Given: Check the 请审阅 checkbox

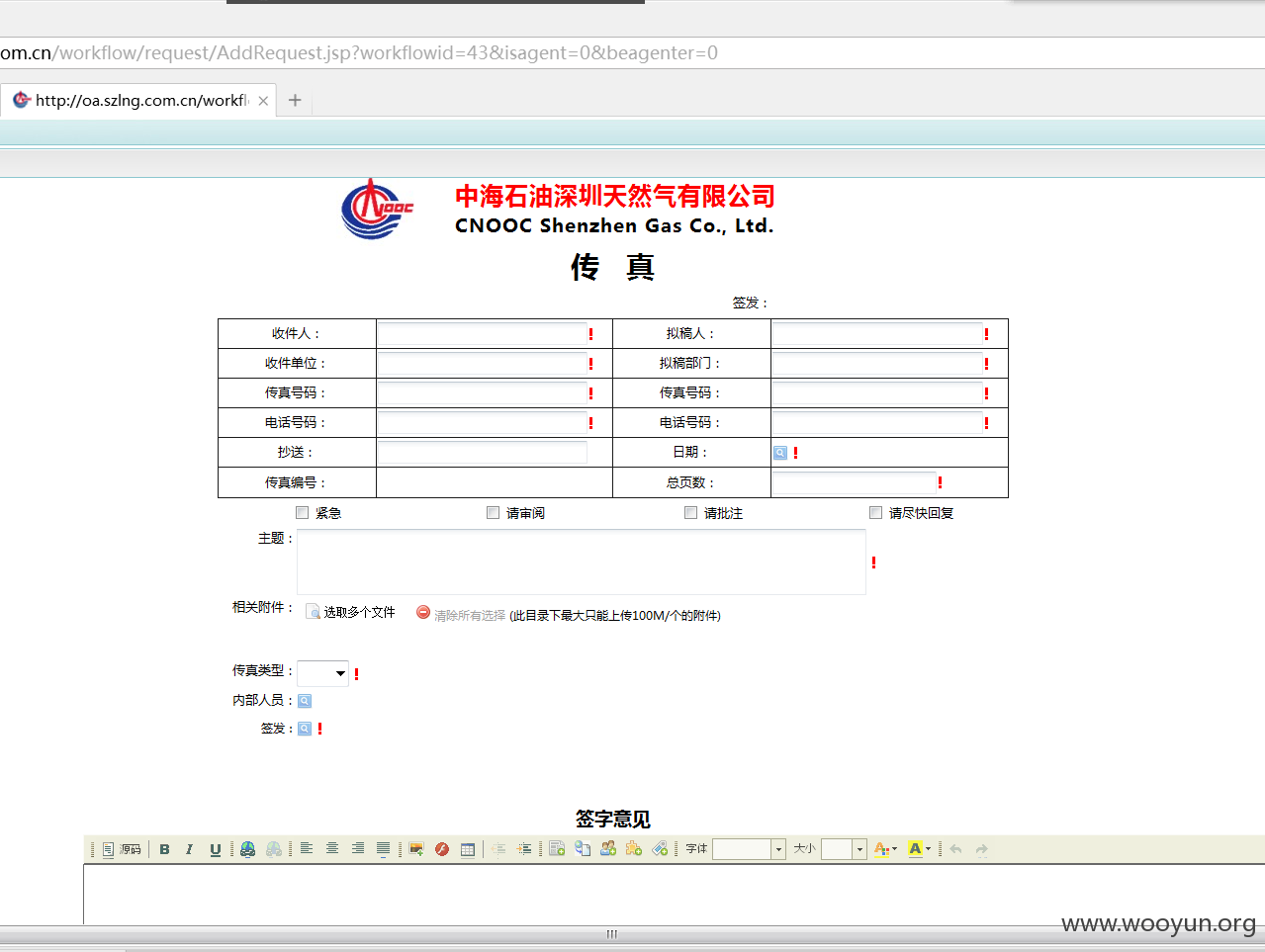Looking at the screenshot, I should coord(494,512).
